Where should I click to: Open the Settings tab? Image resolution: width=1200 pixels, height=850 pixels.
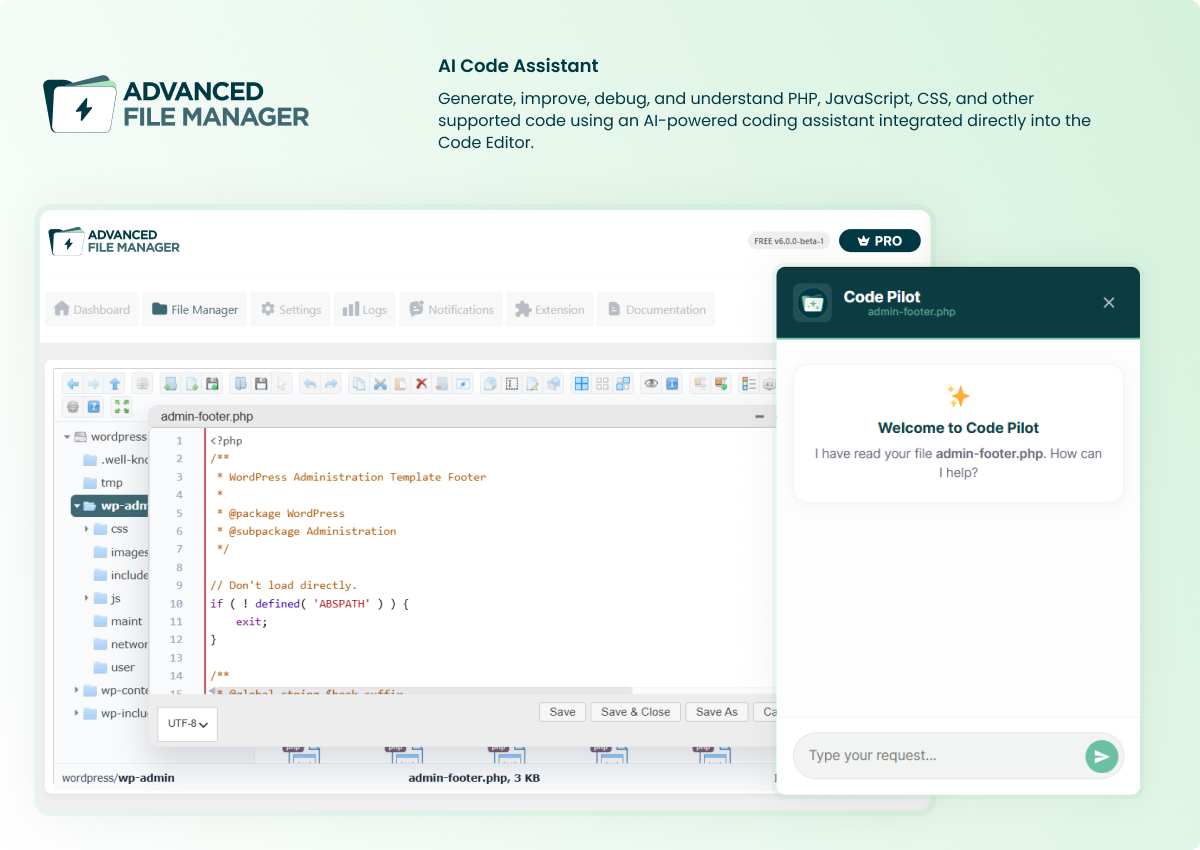291,310
